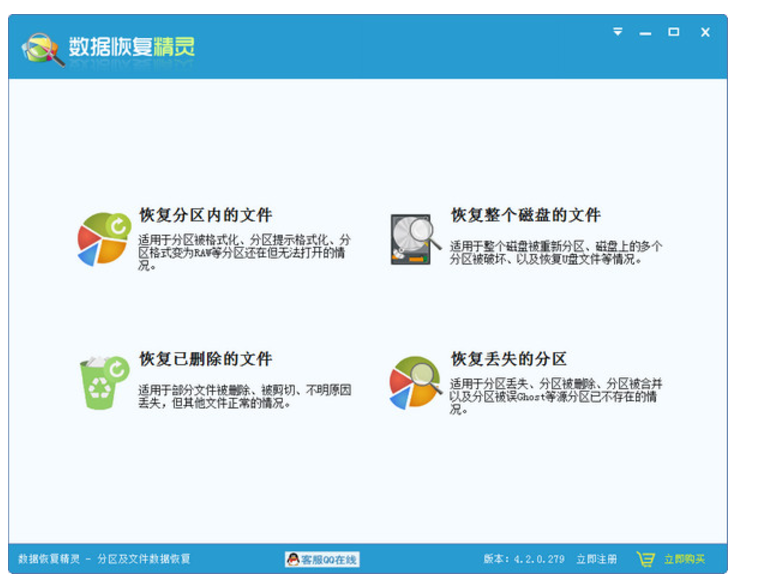Click the 立即购买 link

click(685, 559)
